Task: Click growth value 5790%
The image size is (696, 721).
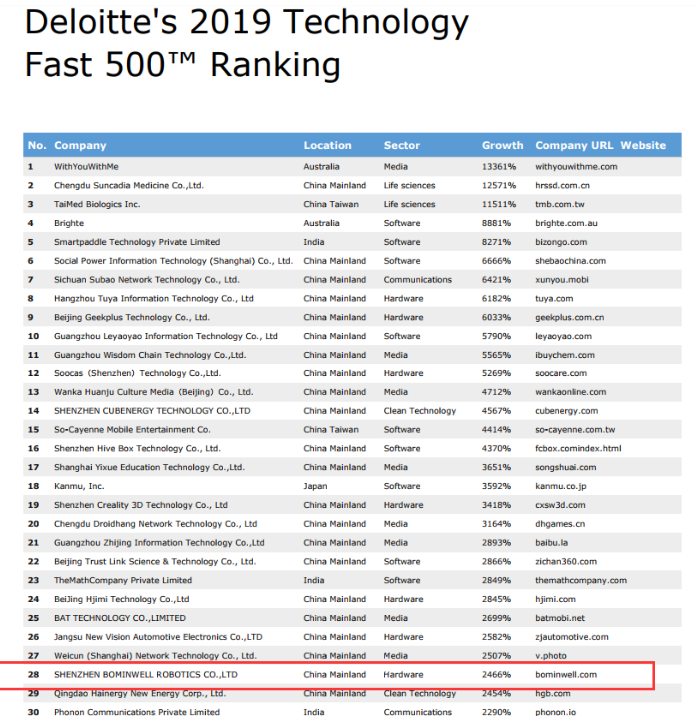Action: pos(496,336)
